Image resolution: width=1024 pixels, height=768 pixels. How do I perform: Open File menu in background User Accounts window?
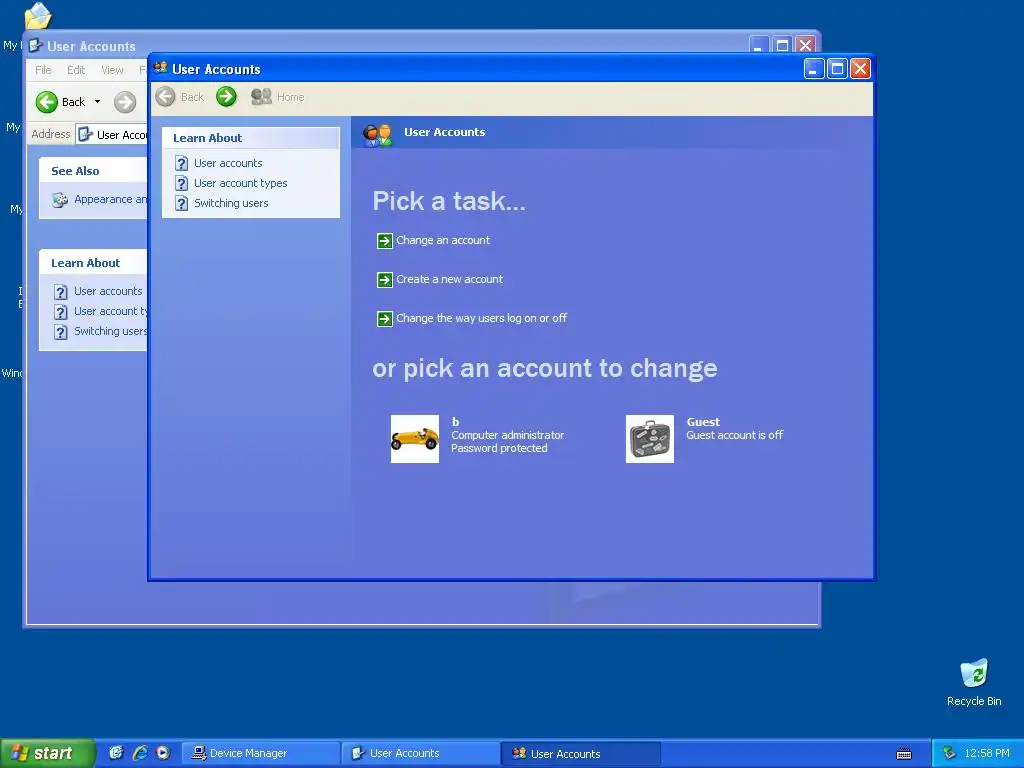point(43,70)
